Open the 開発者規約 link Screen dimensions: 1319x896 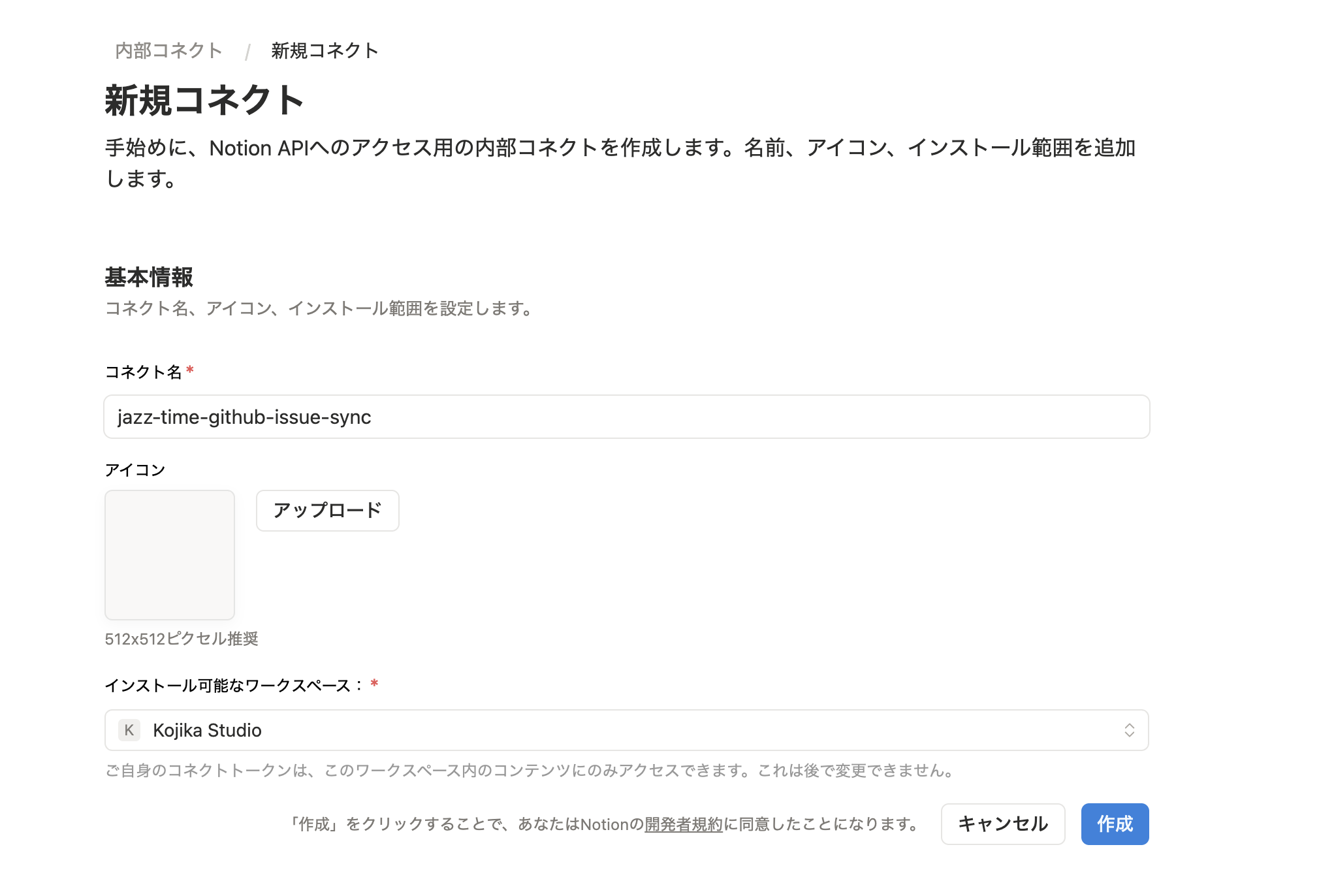684,824
